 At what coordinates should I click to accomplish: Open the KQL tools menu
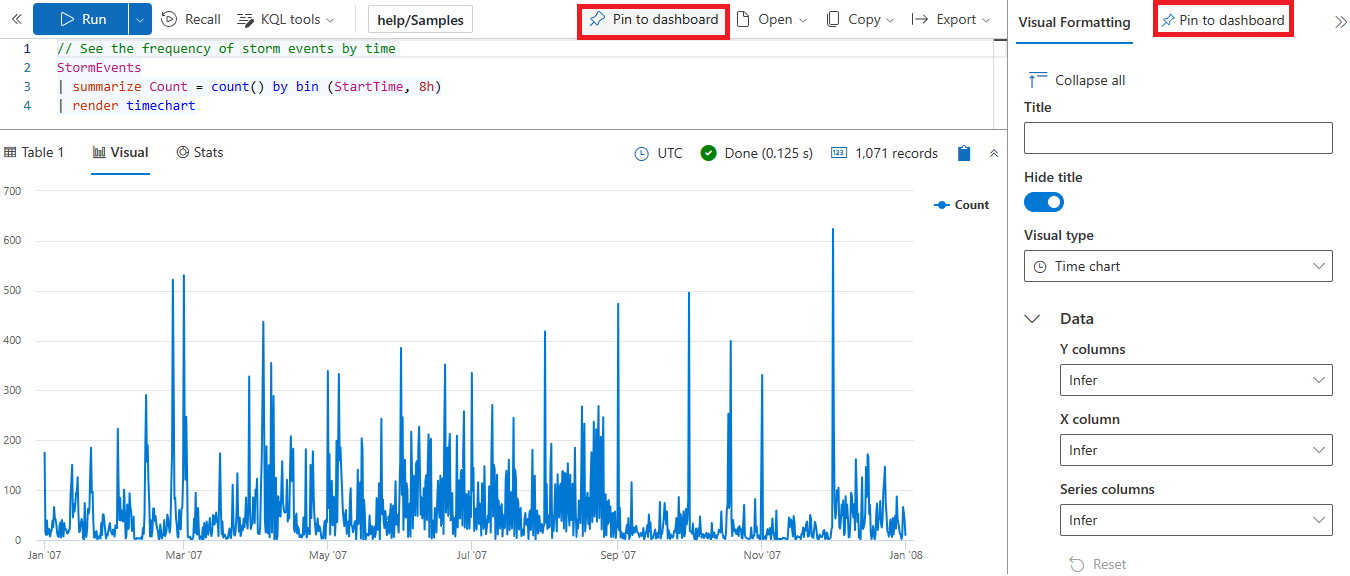pyautogui.click(x=285, y=19)
